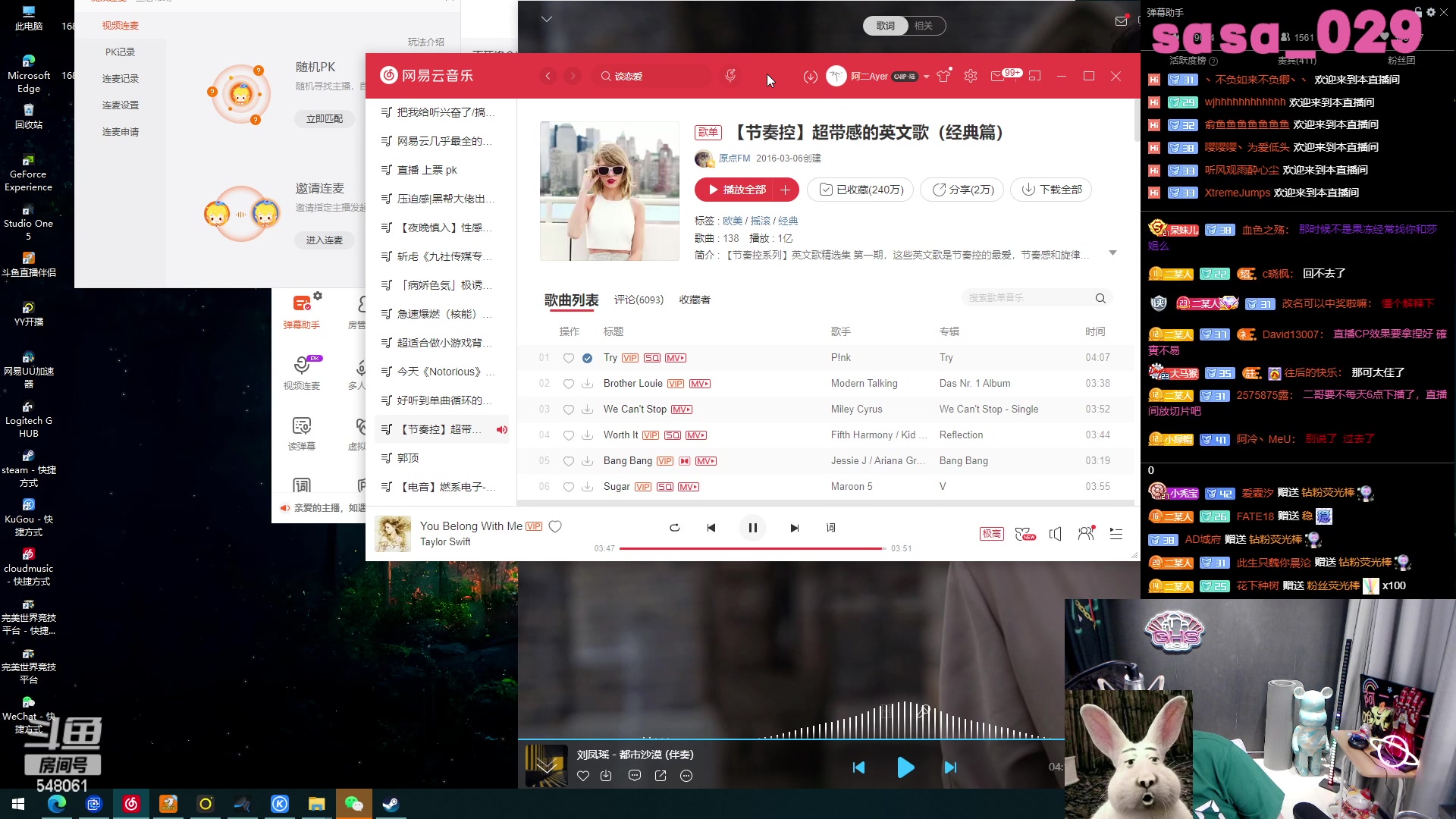Like We Can't Stop heart icon
This screenshot has width=1456, height=819.
pyautogui.click(x=568, y=409)
